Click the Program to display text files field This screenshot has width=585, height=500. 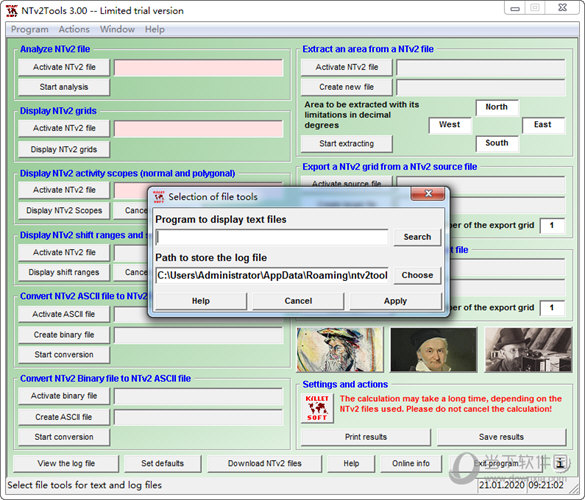pyautogui.click(x=272, y=237)
